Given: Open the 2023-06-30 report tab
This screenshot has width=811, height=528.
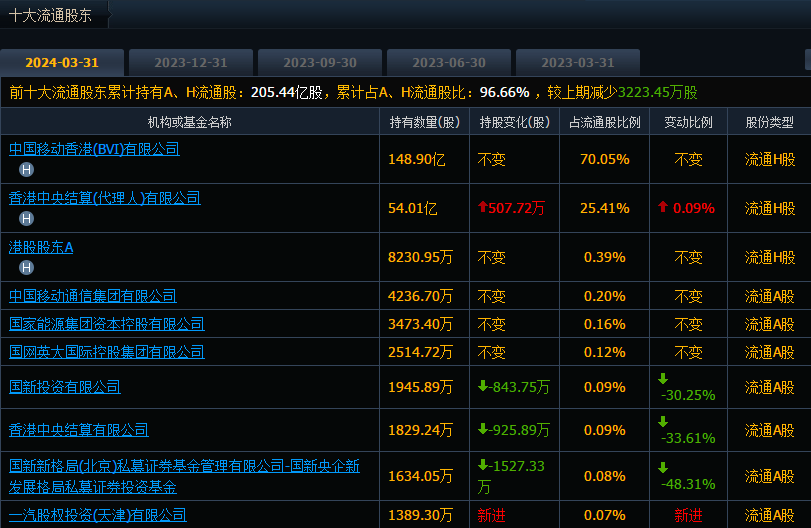Looking at the screenshot, I should click(x=449, y=63).
